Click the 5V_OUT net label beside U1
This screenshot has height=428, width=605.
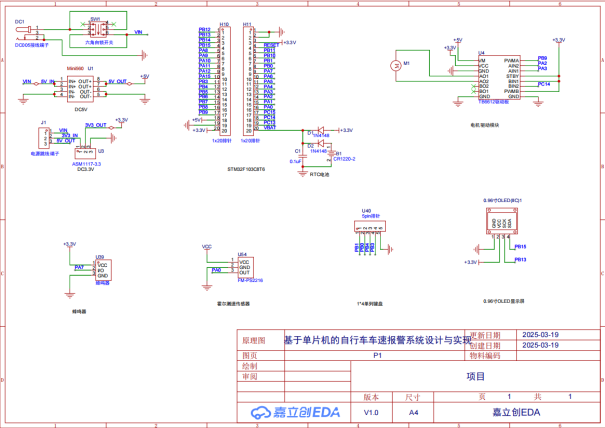coord(117,81)
